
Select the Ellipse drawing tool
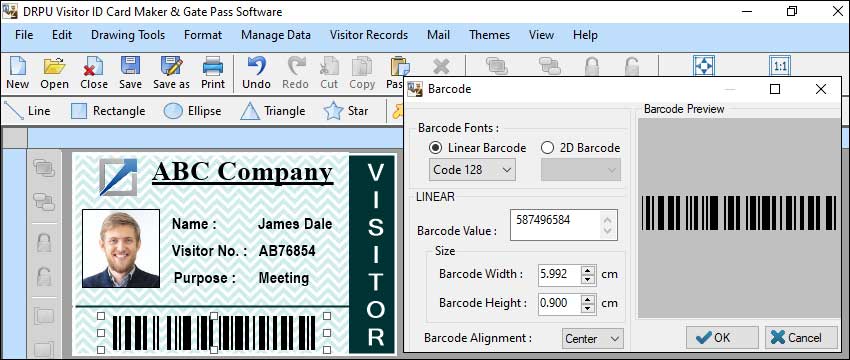pos(192,111)
